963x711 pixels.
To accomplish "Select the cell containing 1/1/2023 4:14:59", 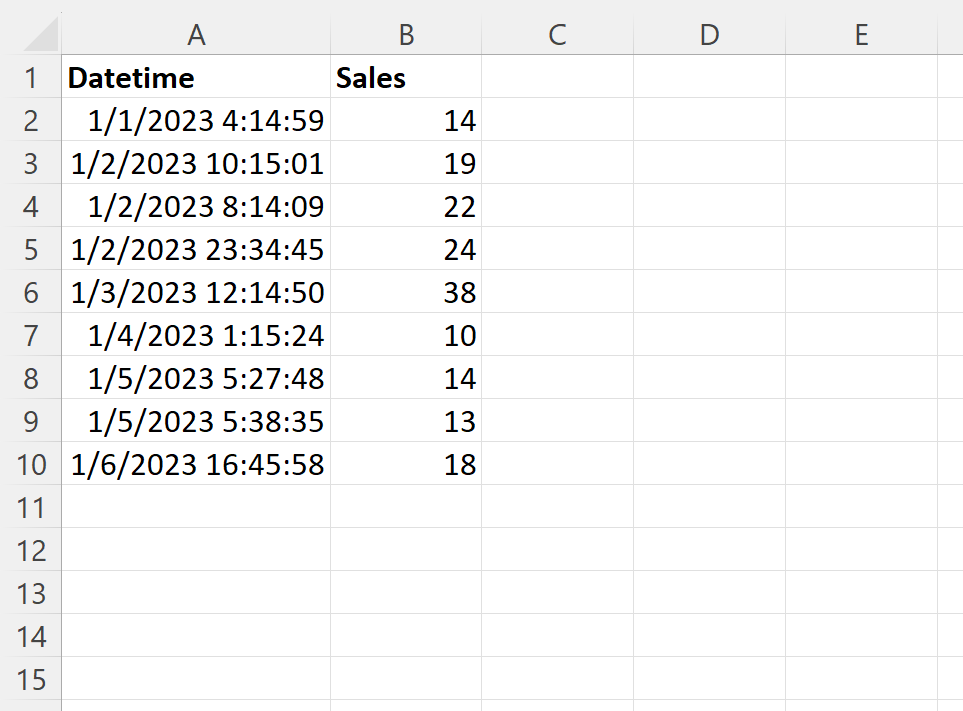I will (196, 120).
